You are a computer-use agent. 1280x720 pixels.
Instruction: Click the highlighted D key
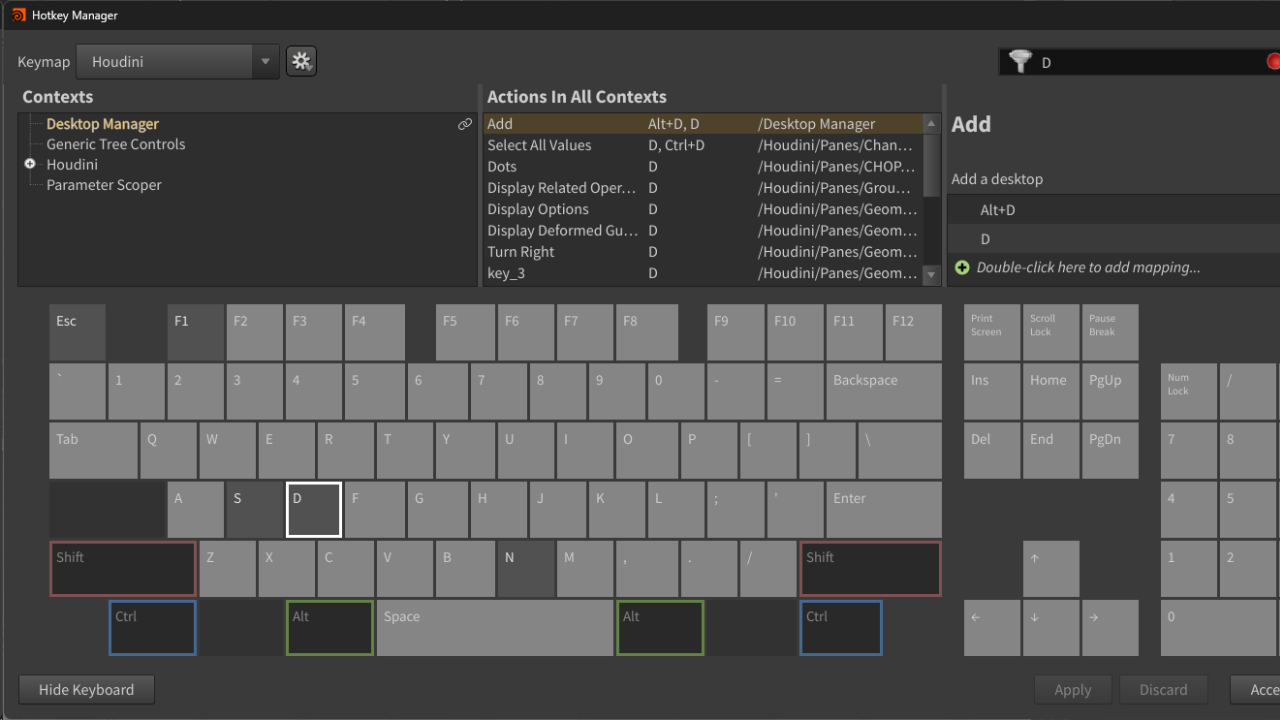[314, 510]
